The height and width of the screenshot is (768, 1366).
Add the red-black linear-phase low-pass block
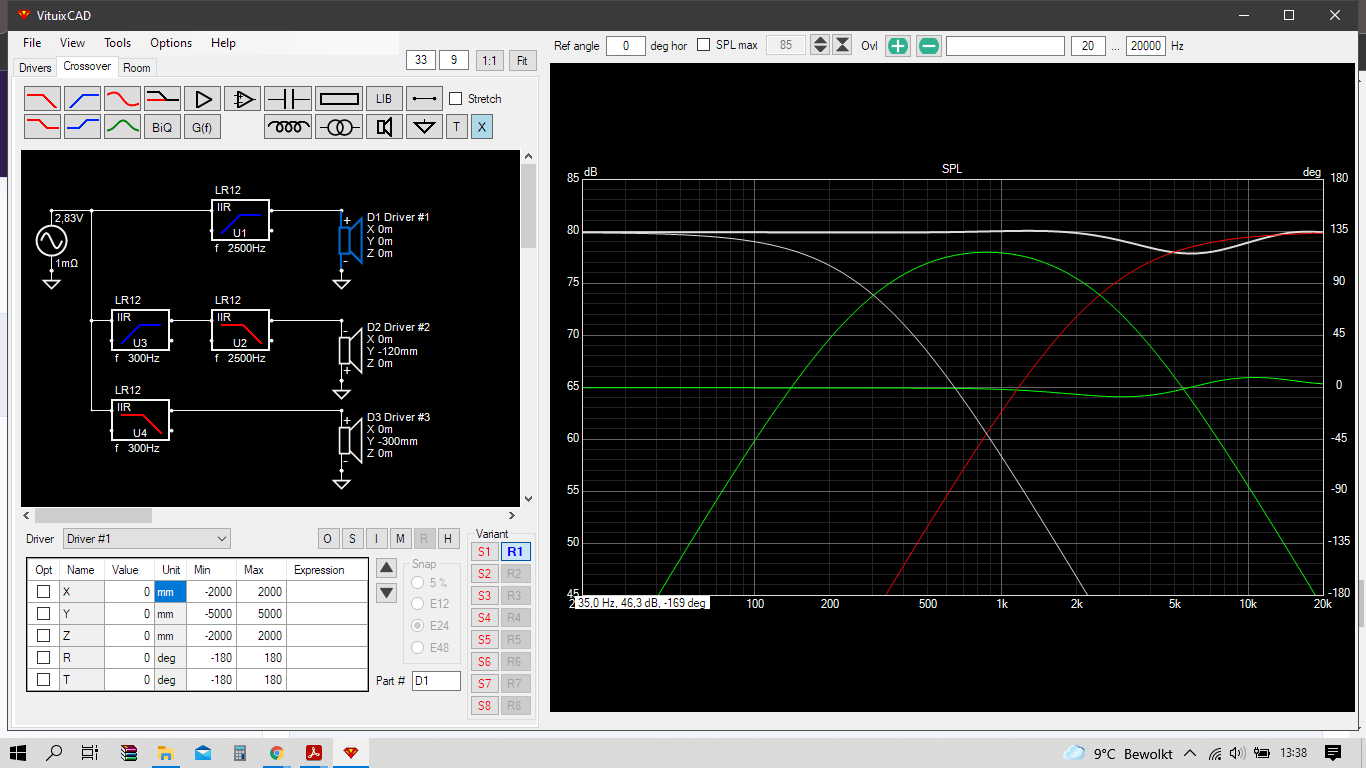162,98
